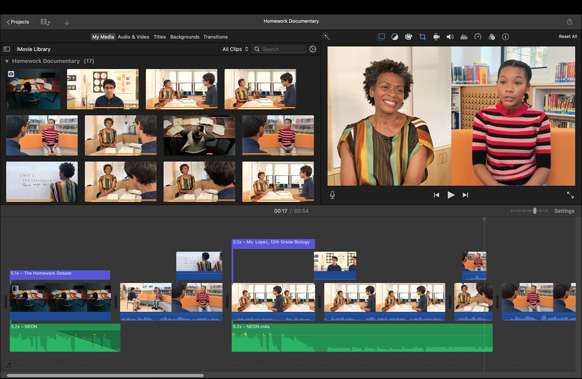Click the voiceover microphone icon

click(332, 195)
